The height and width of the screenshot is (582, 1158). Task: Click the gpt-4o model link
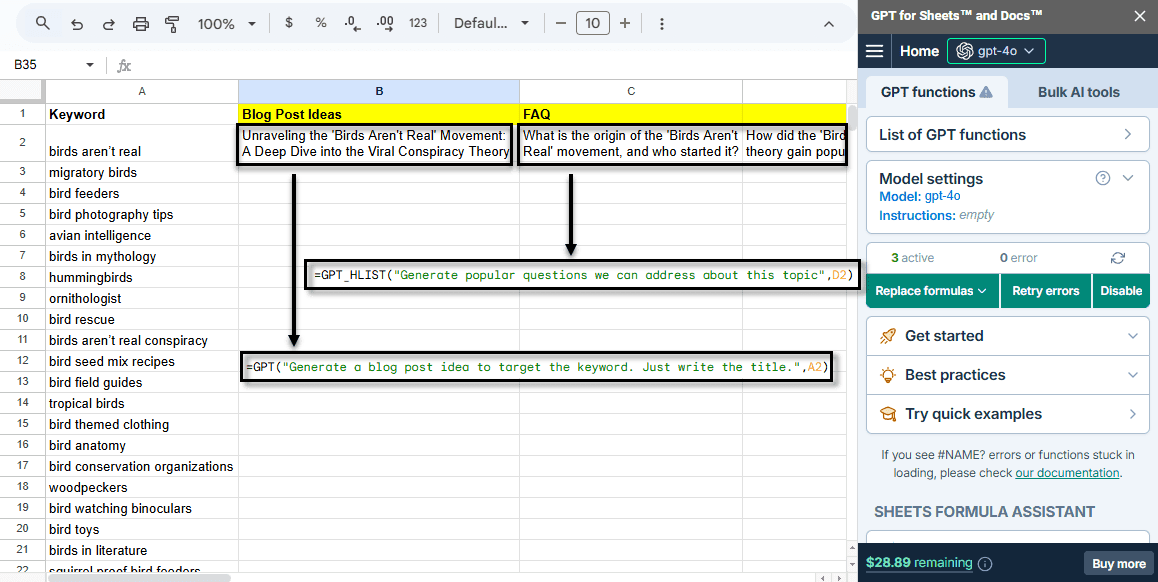[942, 196]
